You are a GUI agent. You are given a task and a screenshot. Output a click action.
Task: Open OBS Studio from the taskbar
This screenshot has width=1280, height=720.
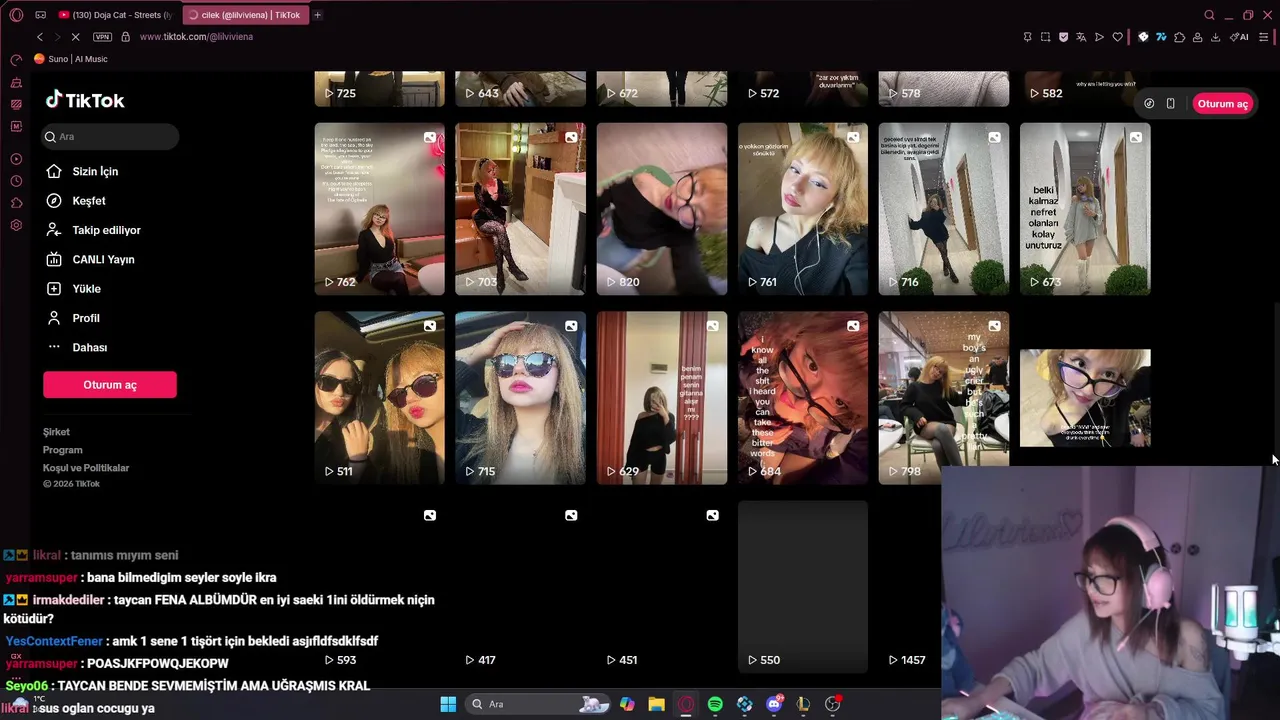click(832, 704)
